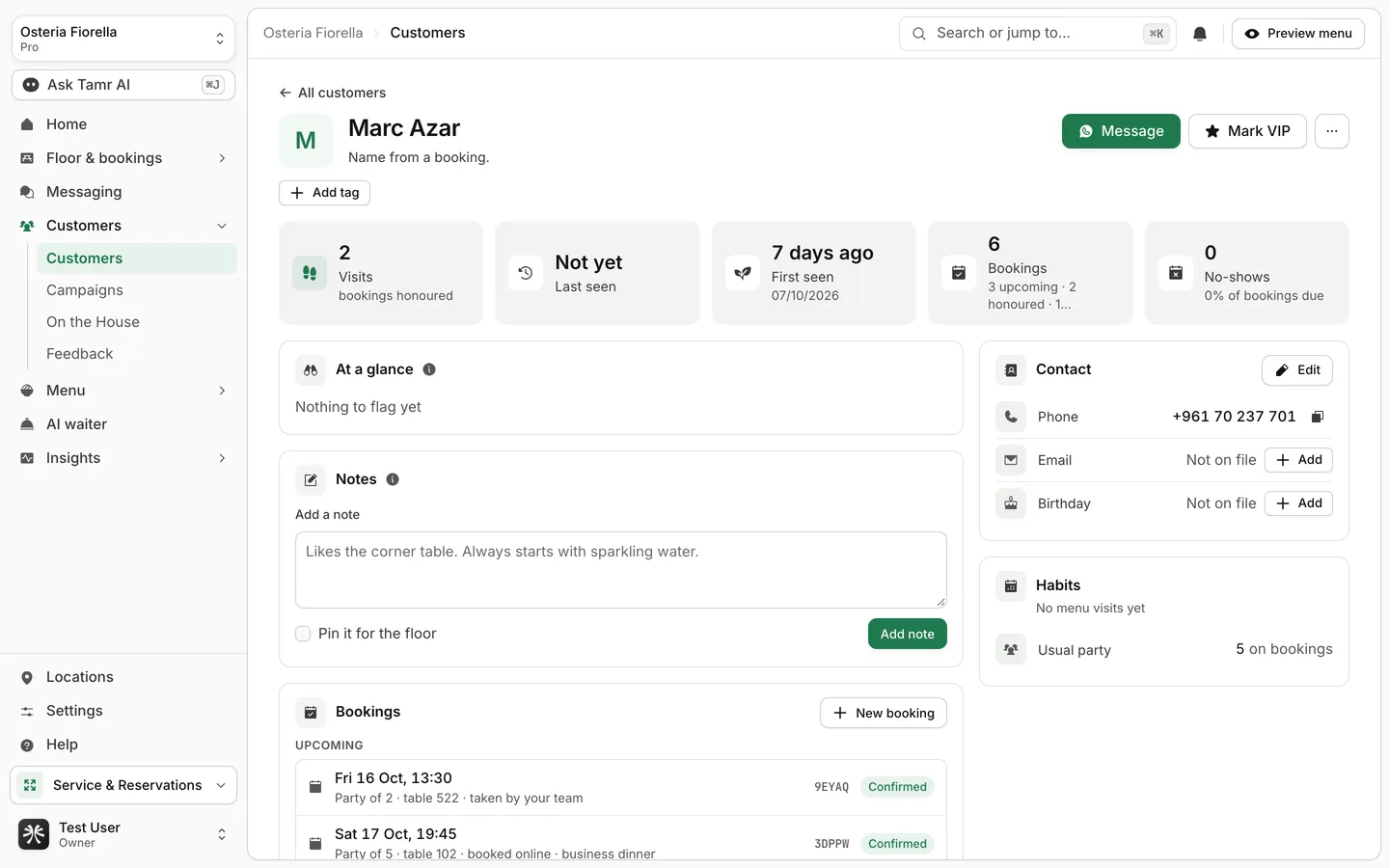Click the Usual party people icon

1011,650
